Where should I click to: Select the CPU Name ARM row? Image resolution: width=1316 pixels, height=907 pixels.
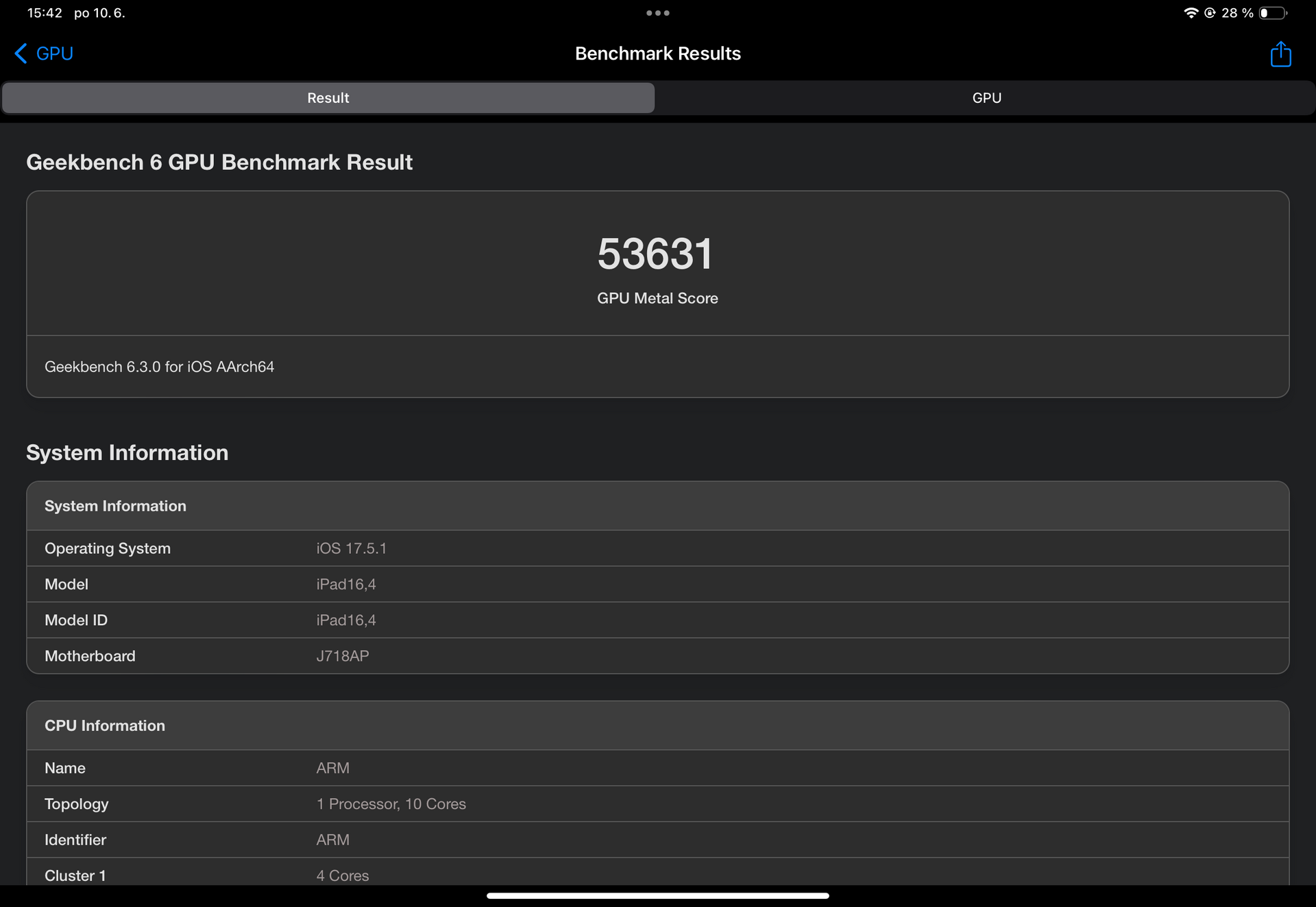click(657, 768)
